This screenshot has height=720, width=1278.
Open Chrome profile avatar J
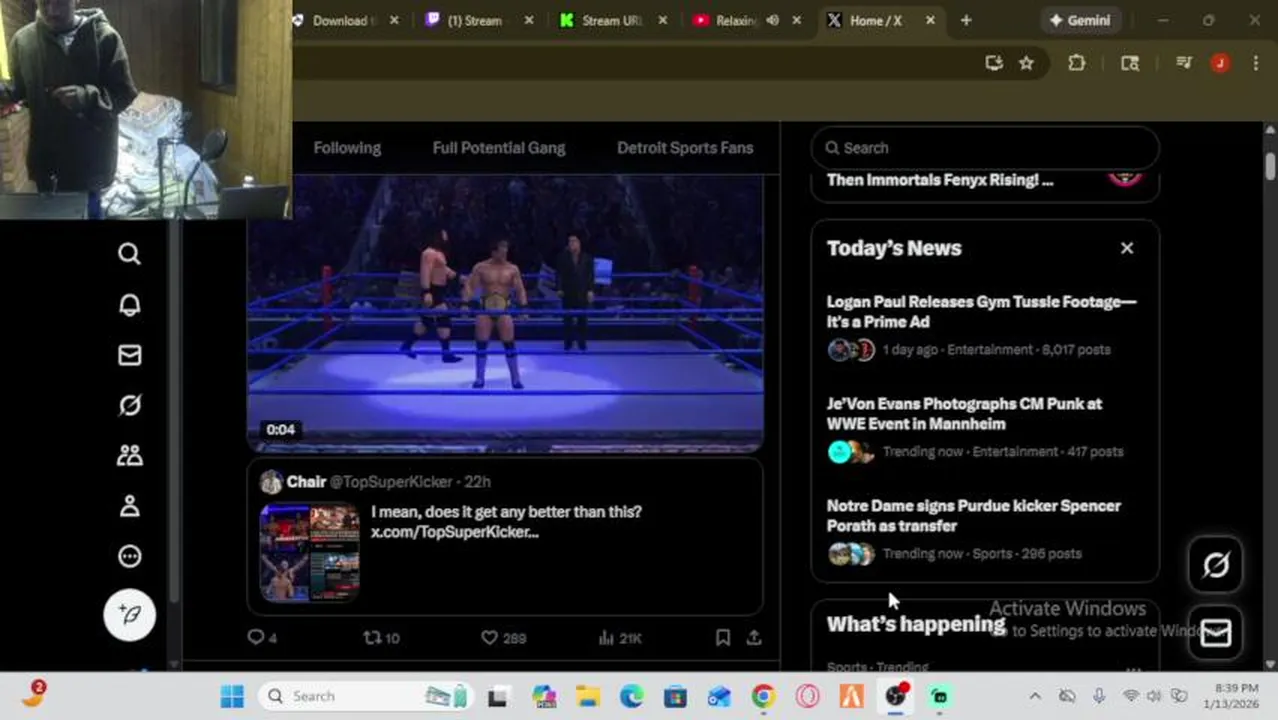coord(1220,63)
